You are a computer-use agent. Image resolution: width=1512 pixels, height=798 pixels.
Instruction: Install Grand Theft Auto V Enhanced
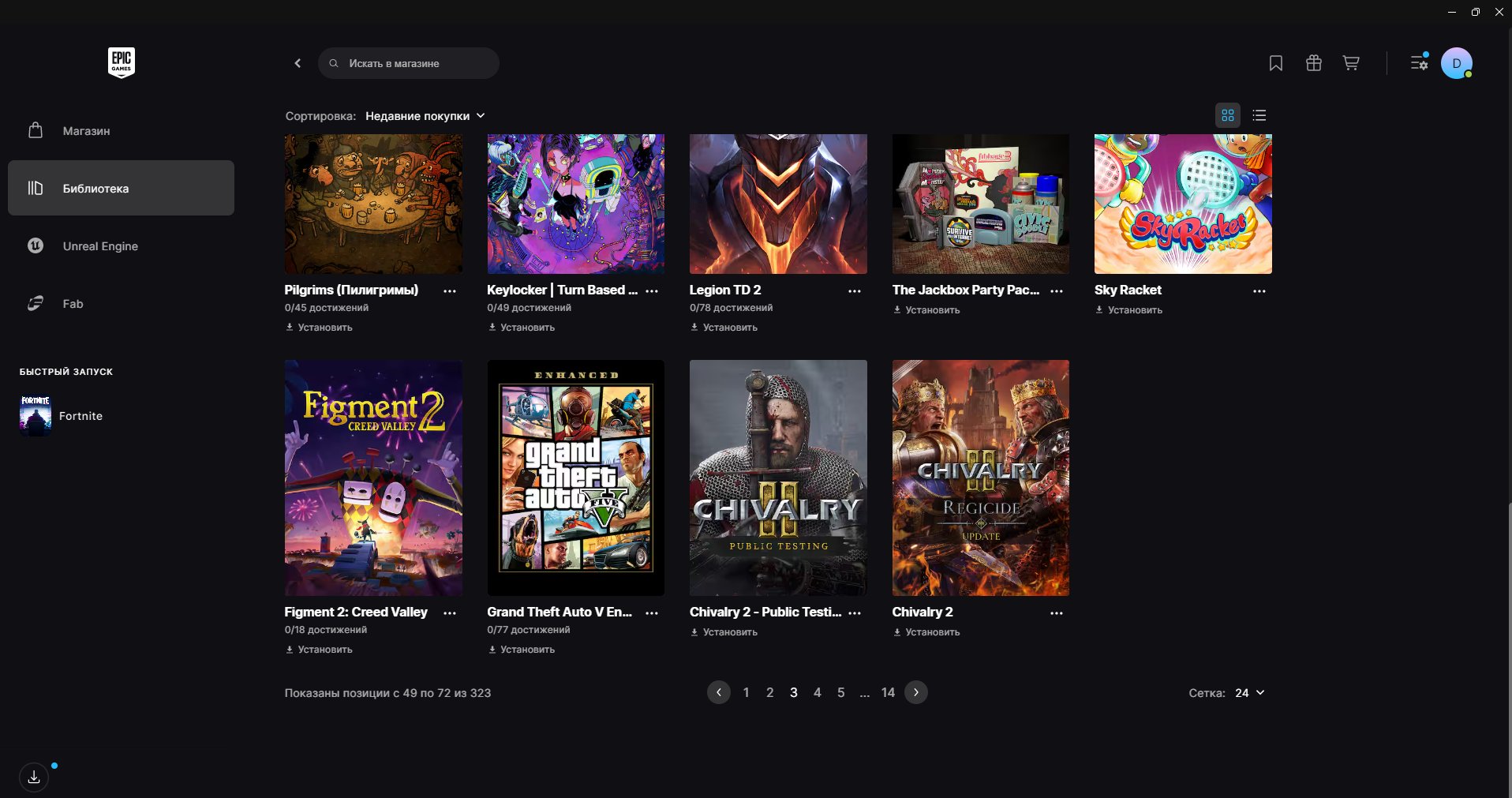[x=522, y=650]
